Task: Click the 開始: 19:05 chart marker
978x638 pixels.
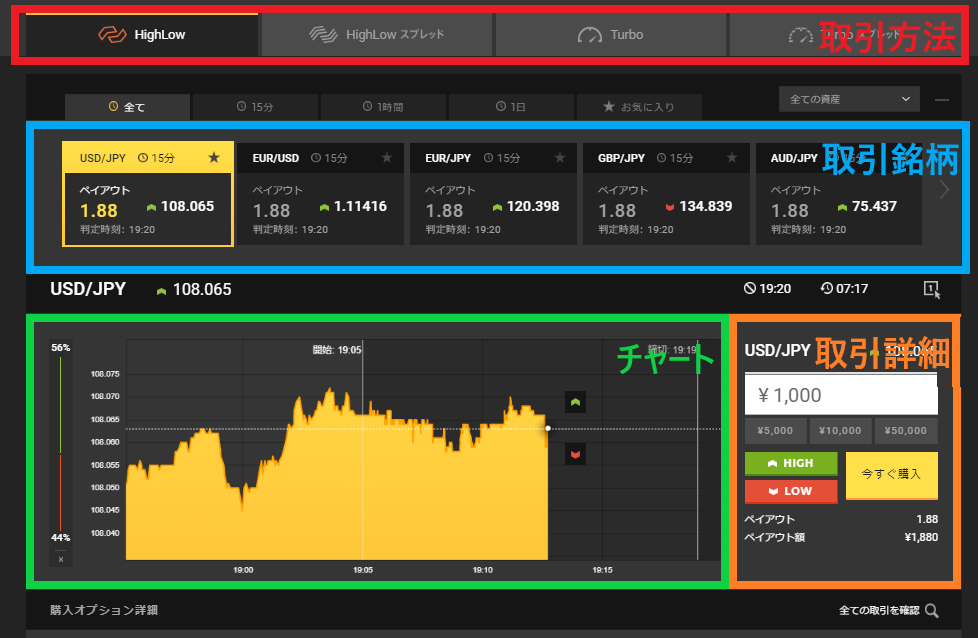Action: [x=337, y=350]
